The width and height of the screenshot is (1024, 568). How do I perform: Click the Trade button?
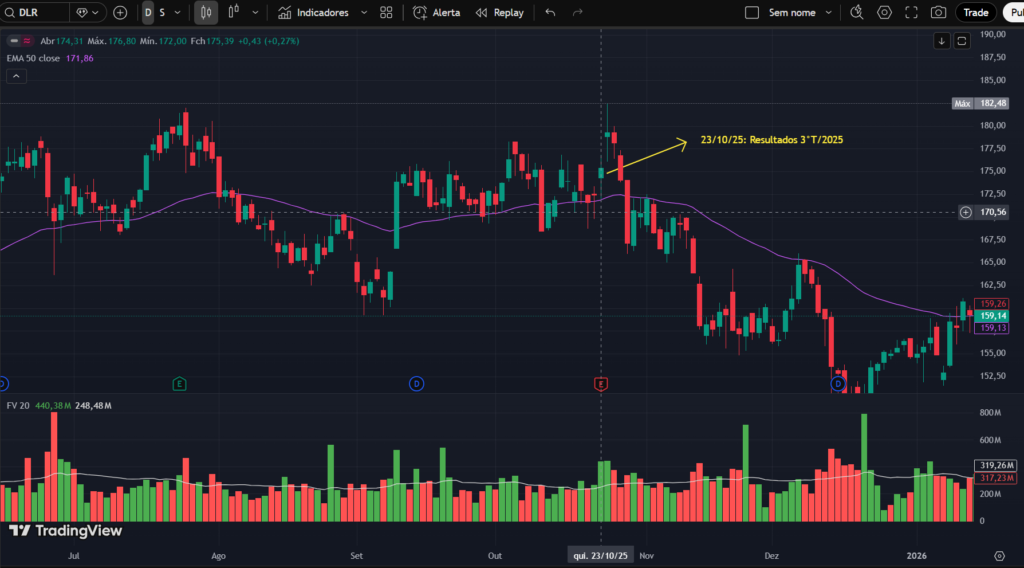pyautogui.click(x=976, y=12)
